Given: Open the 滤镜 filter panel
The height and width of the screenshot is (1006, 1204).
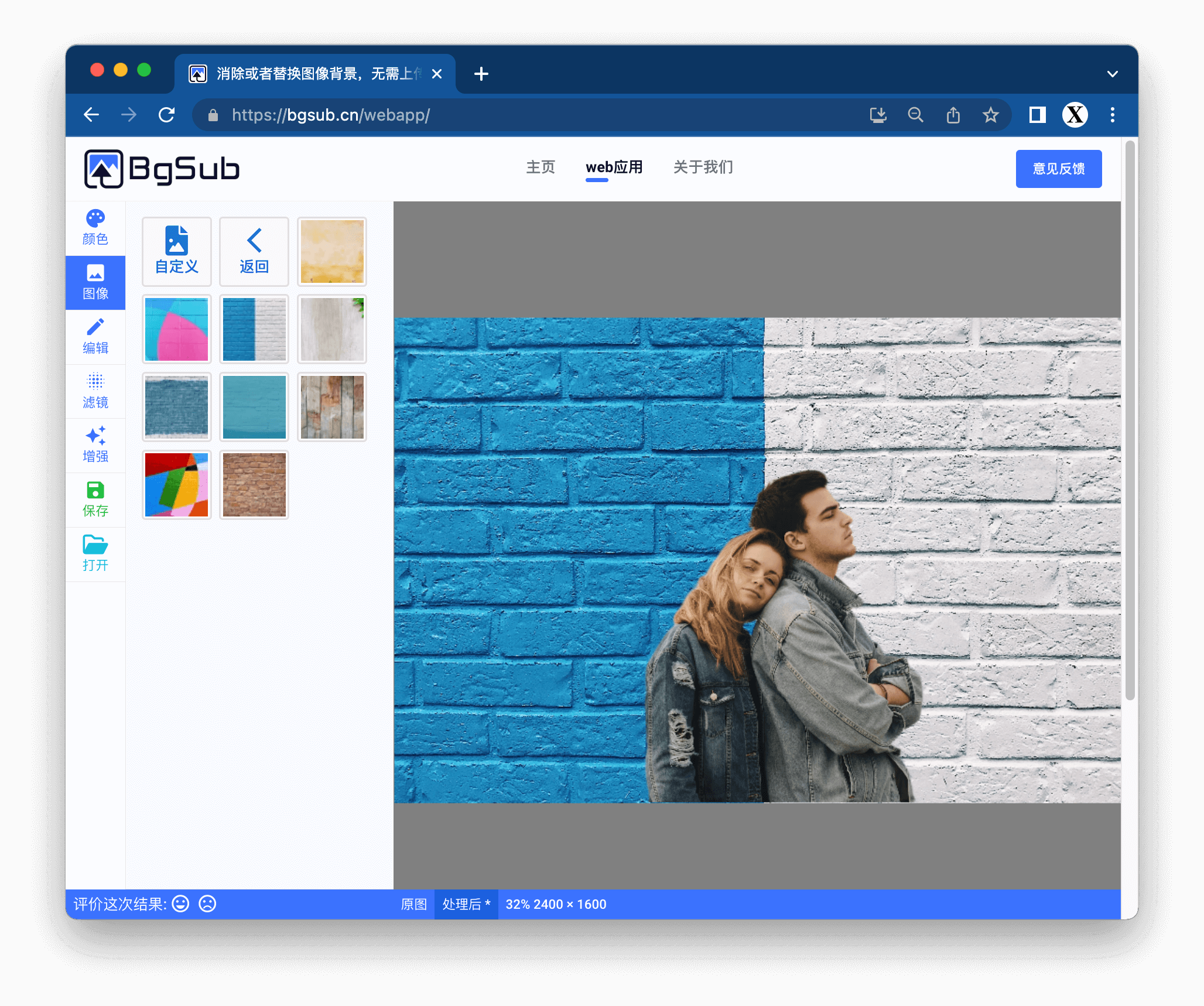Looking at the screenshot, I should [95, 391].
